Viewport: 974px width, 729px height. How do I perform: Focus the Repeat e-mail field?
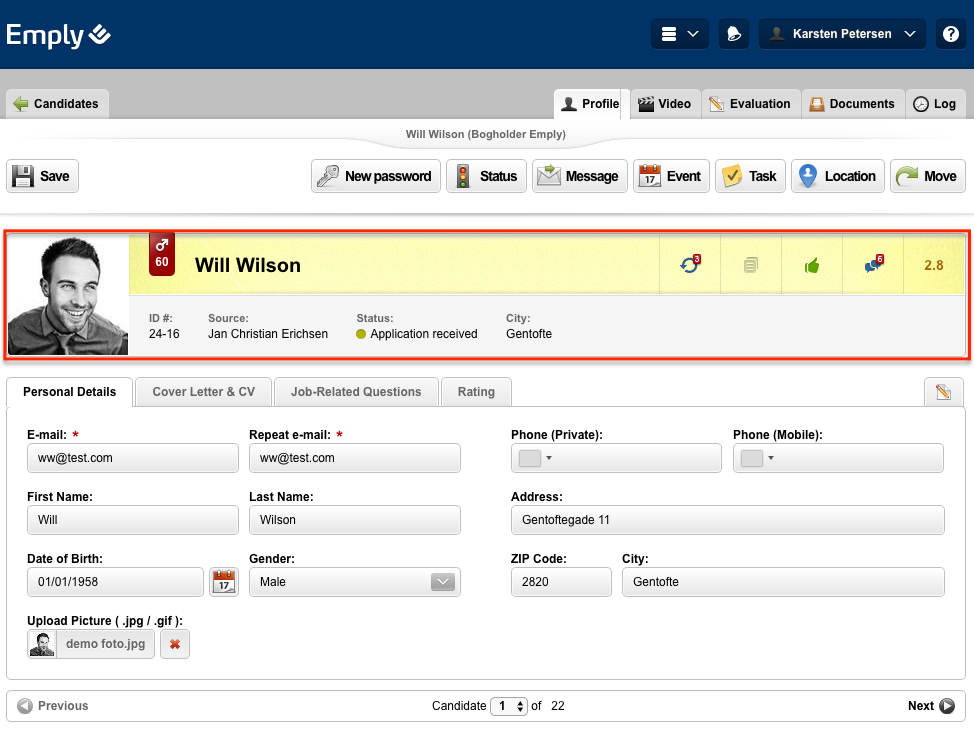[355, 458]
